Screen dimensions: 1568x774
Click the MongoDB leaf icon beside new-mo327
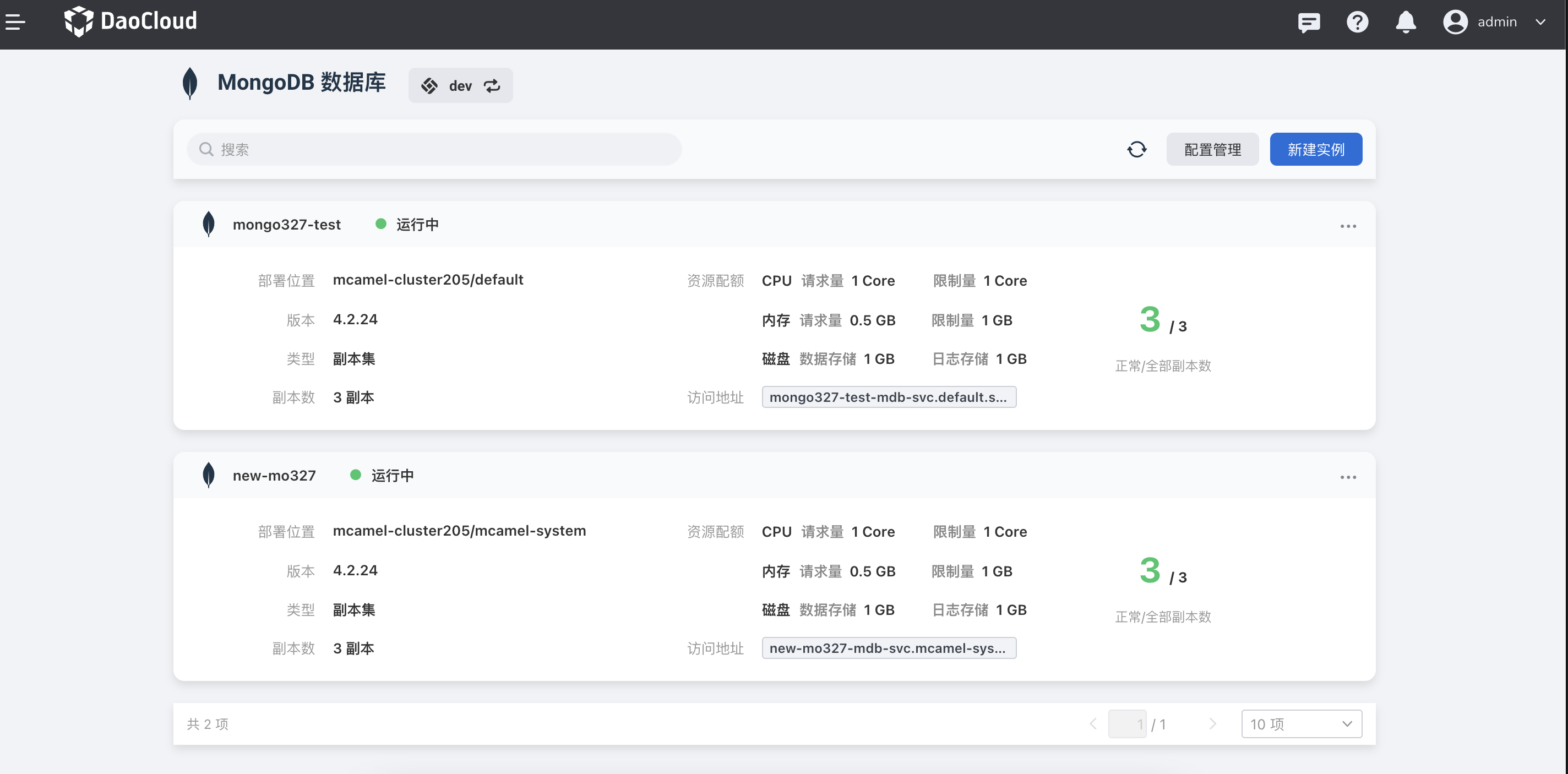pos(208,475)
